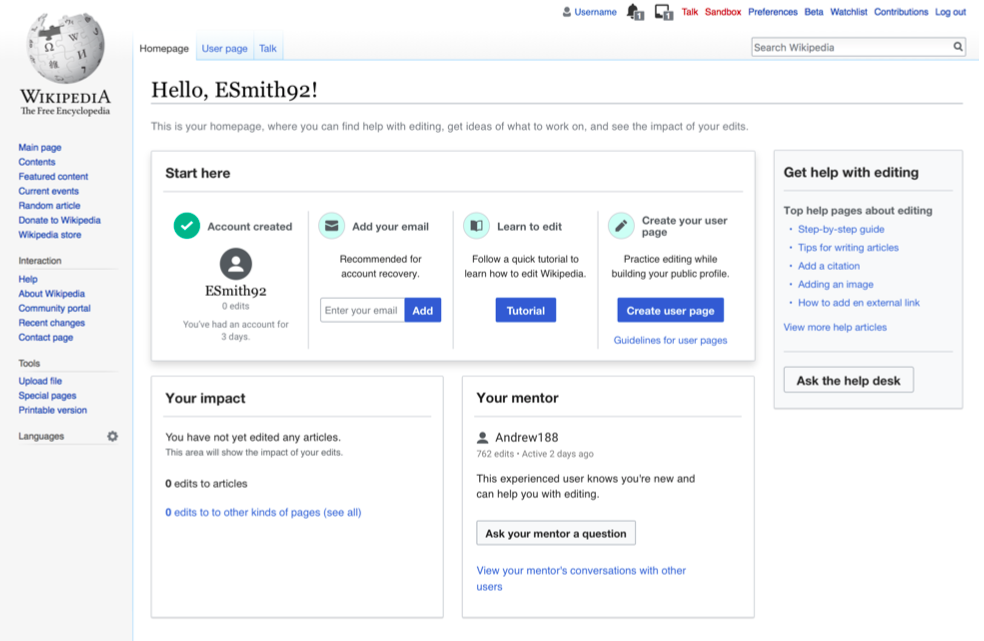Click the green Account created checkmark
The width and height of the screenshot is (984, 641).
(x=187, y=226)
